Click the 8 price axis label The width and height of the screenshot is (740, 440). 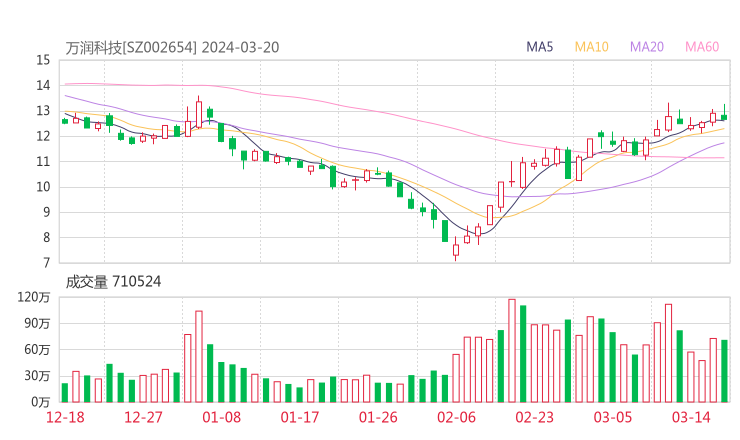point(46,237)
